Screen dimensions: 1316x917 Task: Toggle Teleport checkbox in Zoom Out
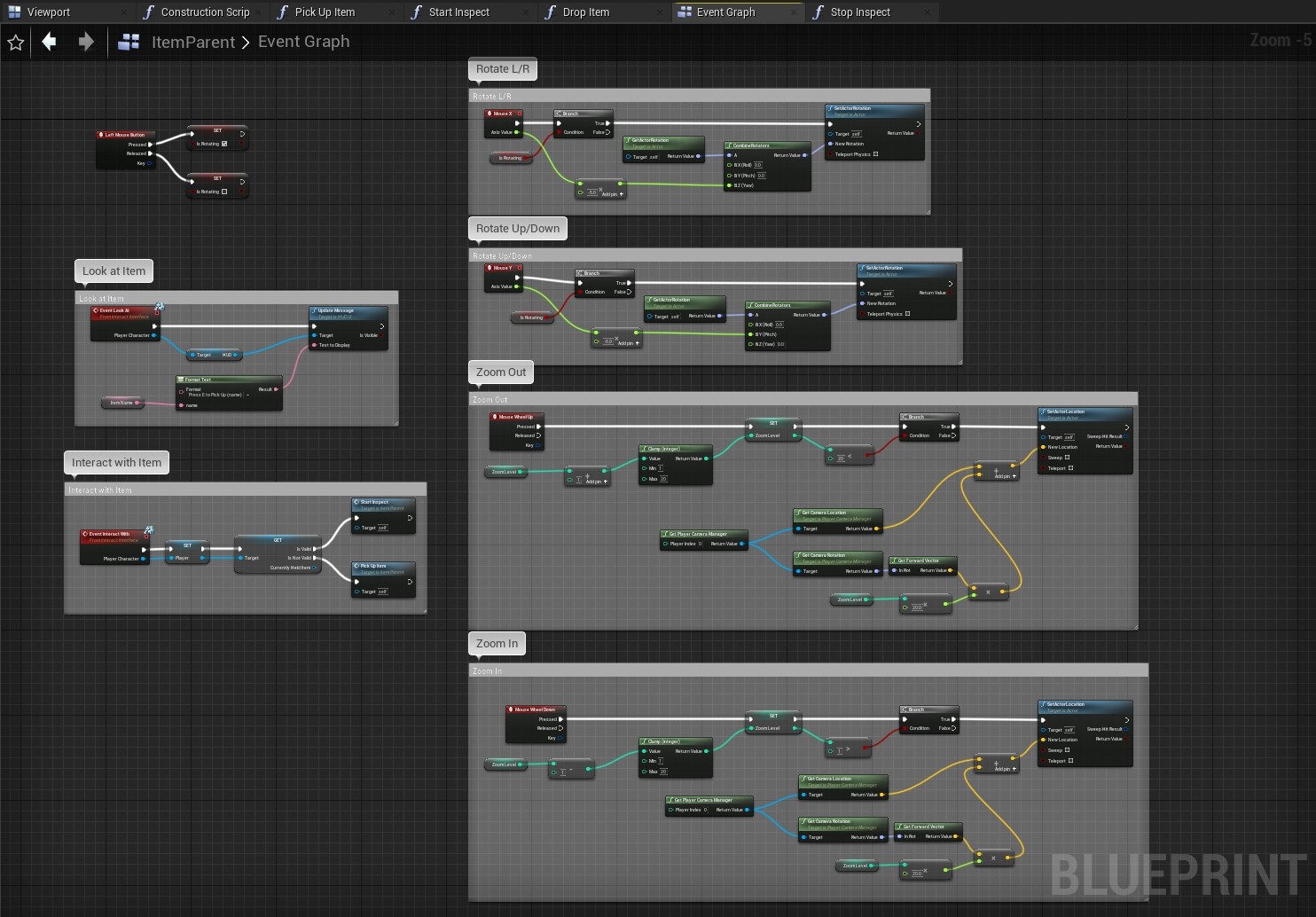(x=1070, y=468)
